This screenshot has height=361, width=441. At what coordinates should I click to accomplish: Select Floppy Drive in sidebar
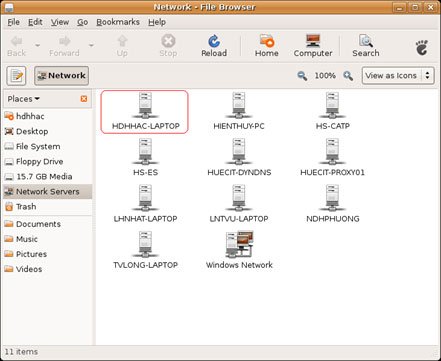coord(47,161)
